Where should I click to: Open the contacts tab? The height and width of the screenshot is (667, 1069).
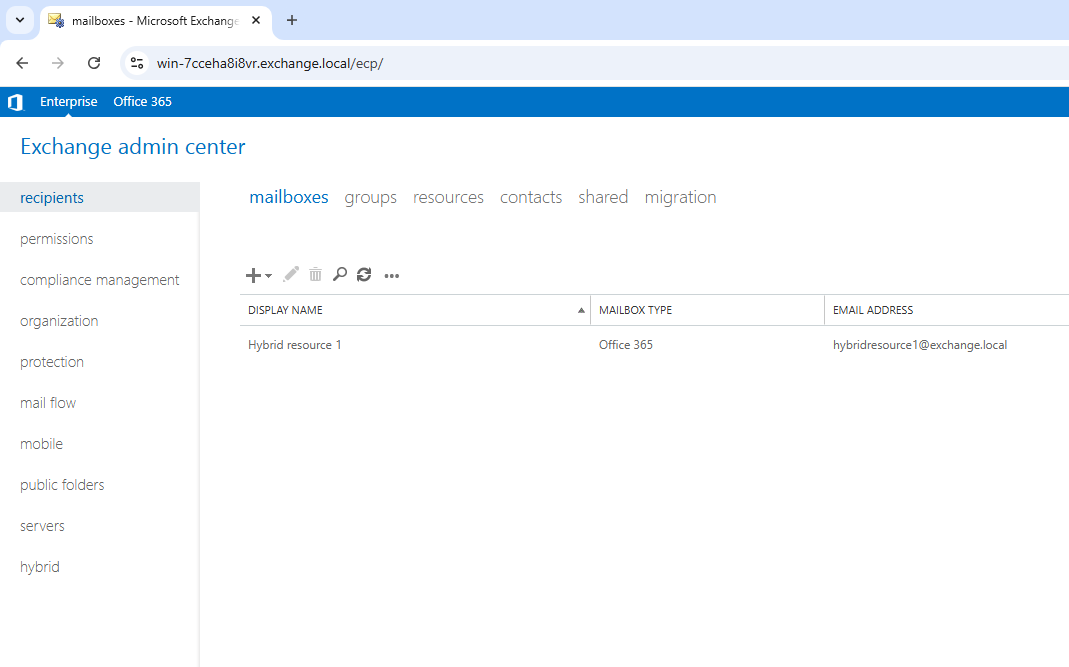click(531, 197)
